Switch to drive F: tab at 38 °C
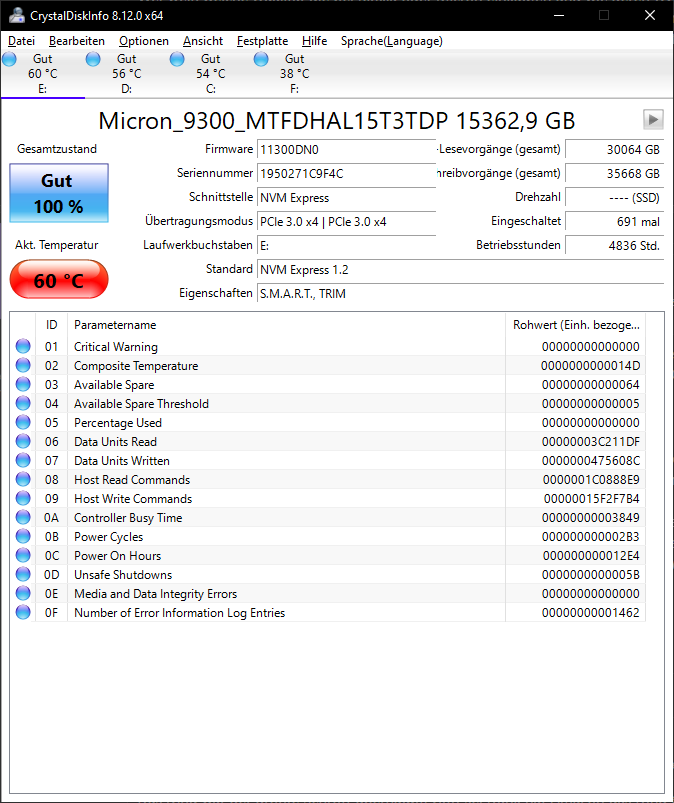The width and height of the screenshot is (674, 803). [x=294, y=74]
